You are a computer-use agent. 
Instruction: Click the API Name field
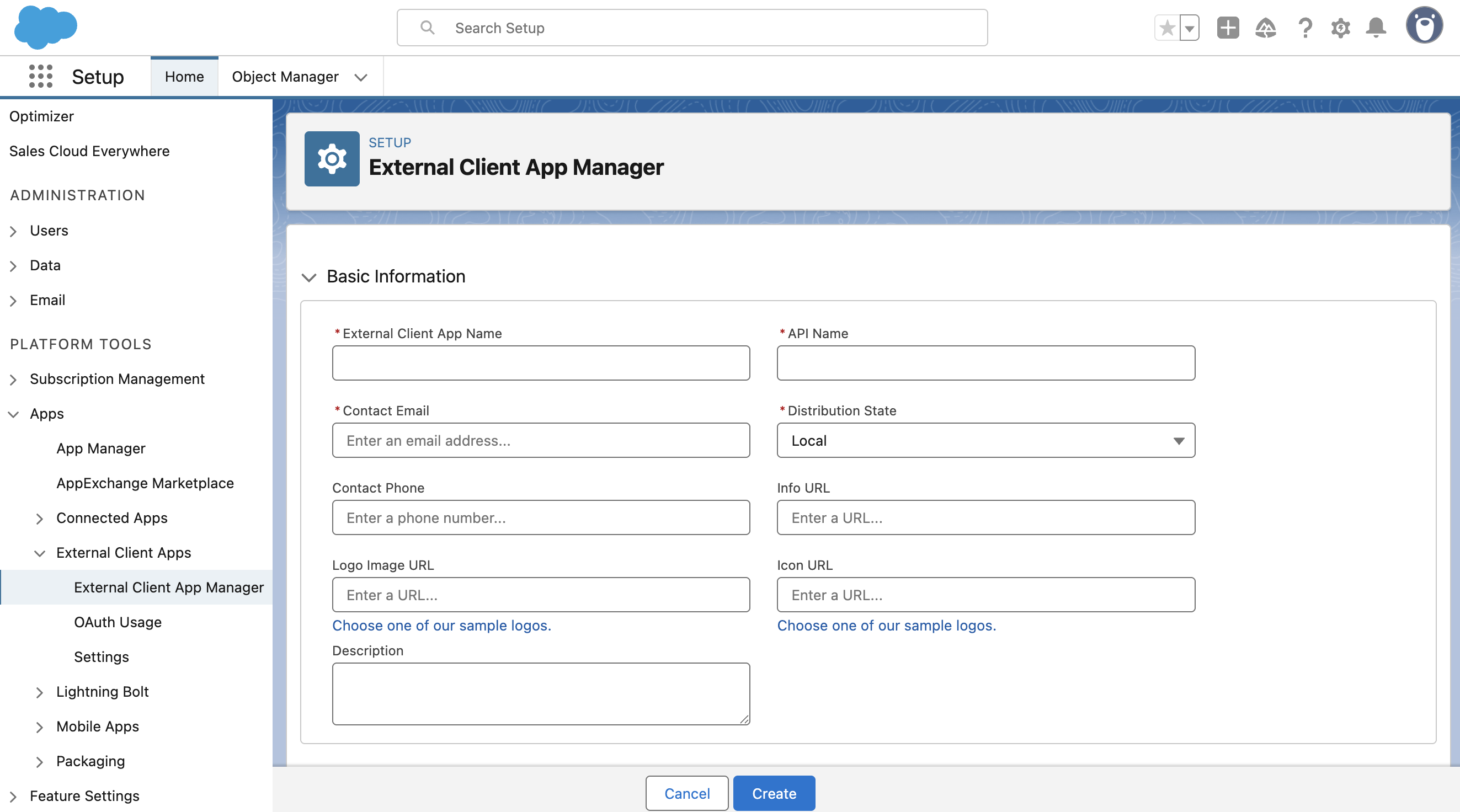coord(985,362)
